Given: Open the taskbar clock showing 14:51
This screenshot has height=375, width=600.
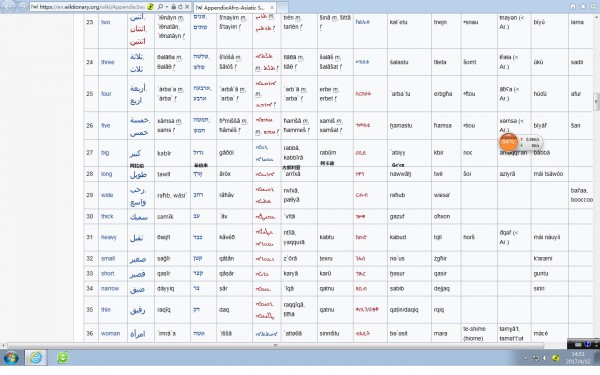Looking at the screenshot, I should coord(578,358).
